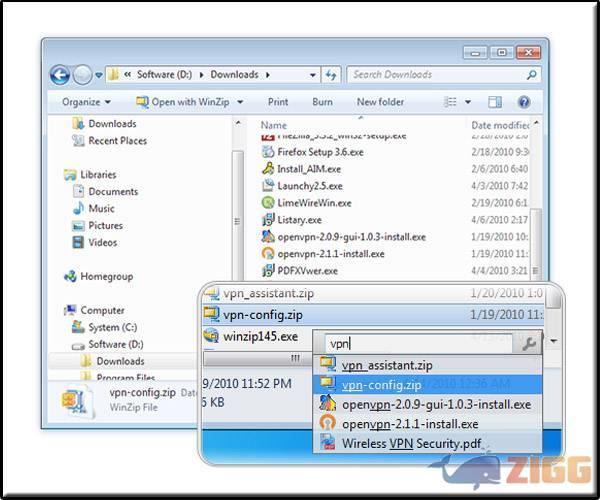The height and width of the screenshot is (500, 600).
Task: Click the Name column header
Action: tap(273, 126)
